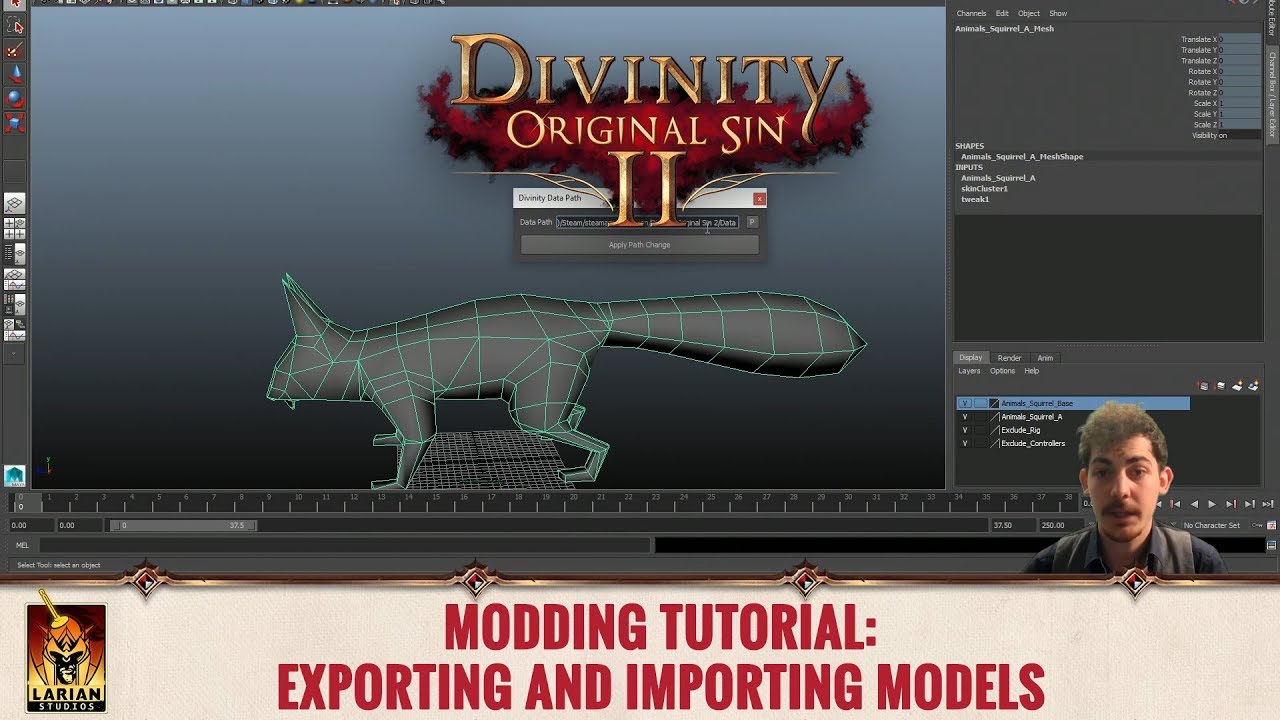Screen dimensions: 1280x720
Task: Toggle the auto key button
Action: (1257, 525)
